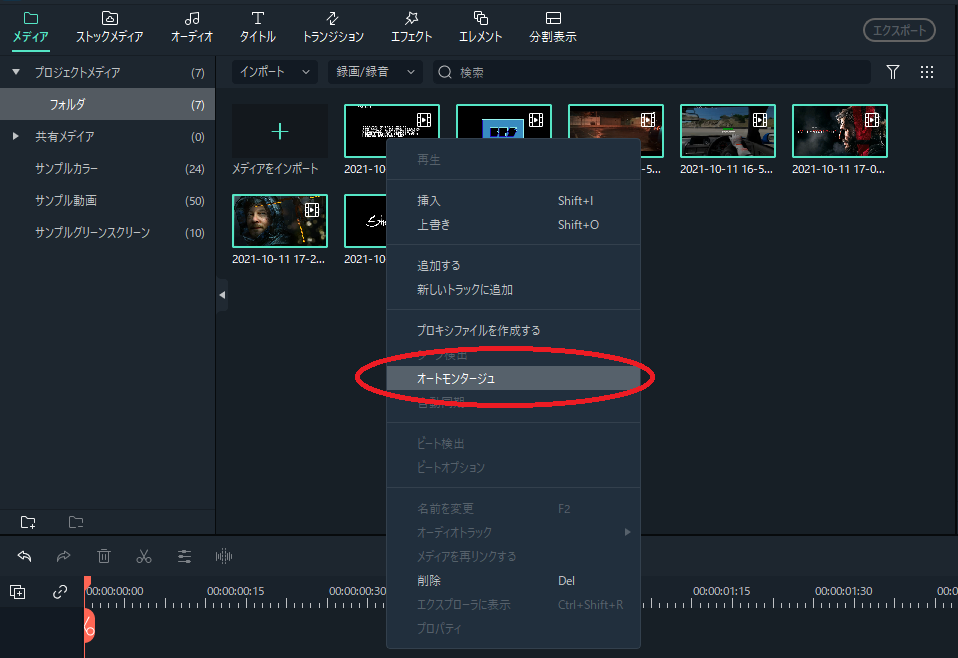Image resolution: width=958 pixels, height=658 pixels.
Task: Select the racing car video thumbnail
Action: (728, 131)
